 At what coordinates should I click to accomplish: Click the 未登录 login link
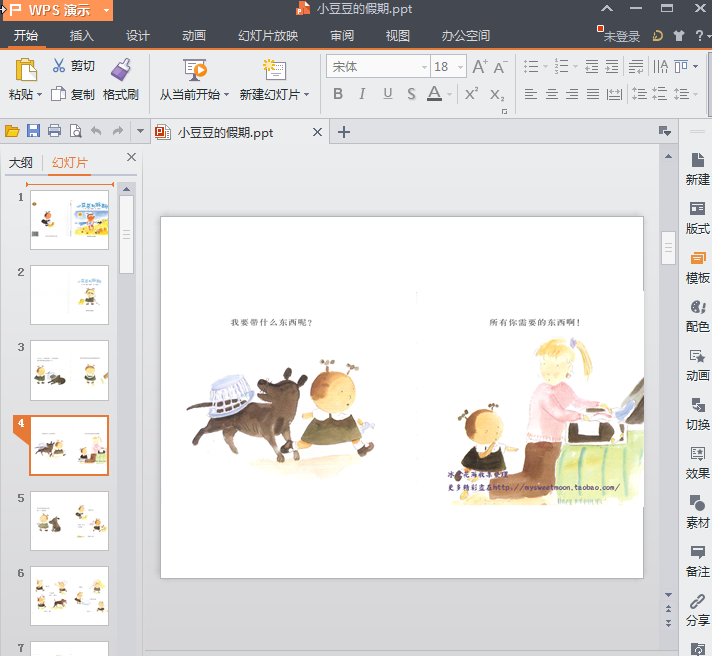point(622,36)
